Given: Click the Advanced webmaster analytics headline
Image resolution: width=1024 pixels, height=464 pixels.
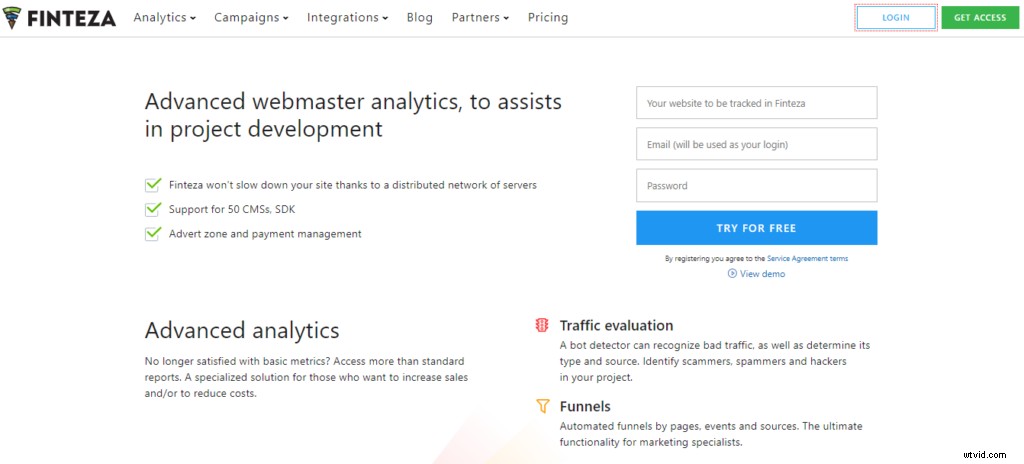Looking at the screenshot, I should pos(353,115).
